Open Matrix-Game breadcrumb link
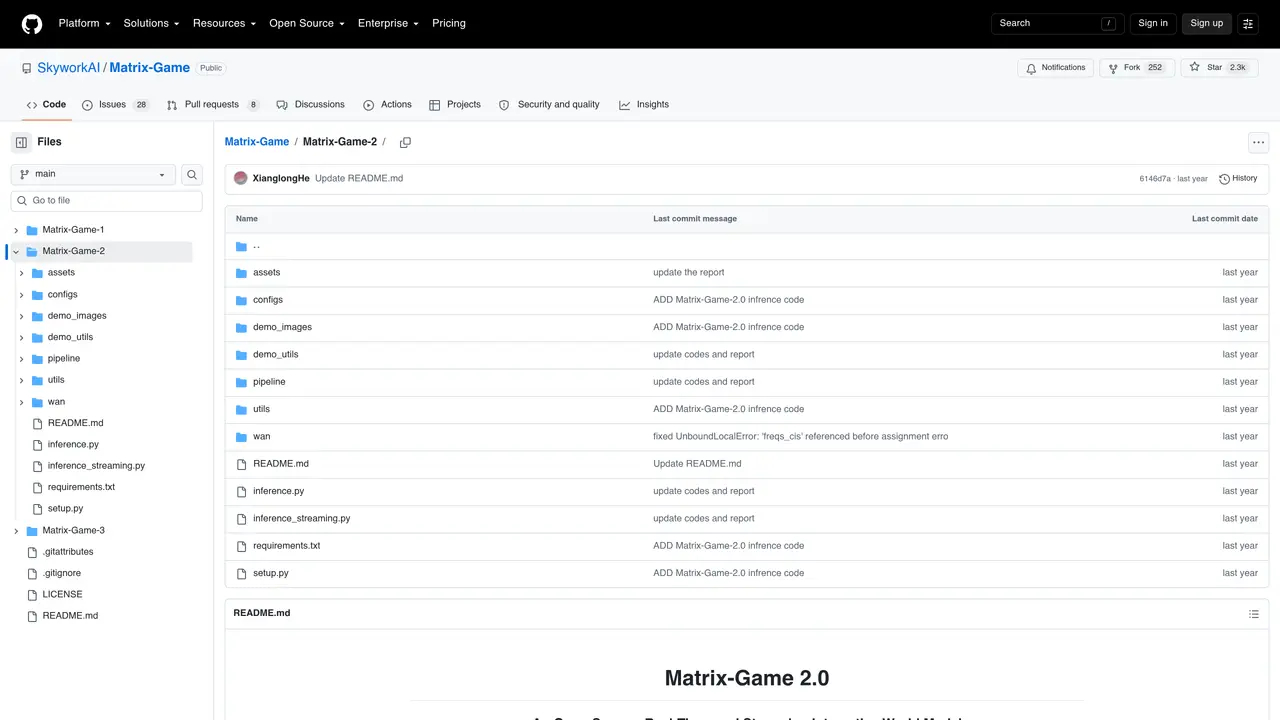Image resolution: width=1280 pixels, height=720 pixels. (257, 142)
